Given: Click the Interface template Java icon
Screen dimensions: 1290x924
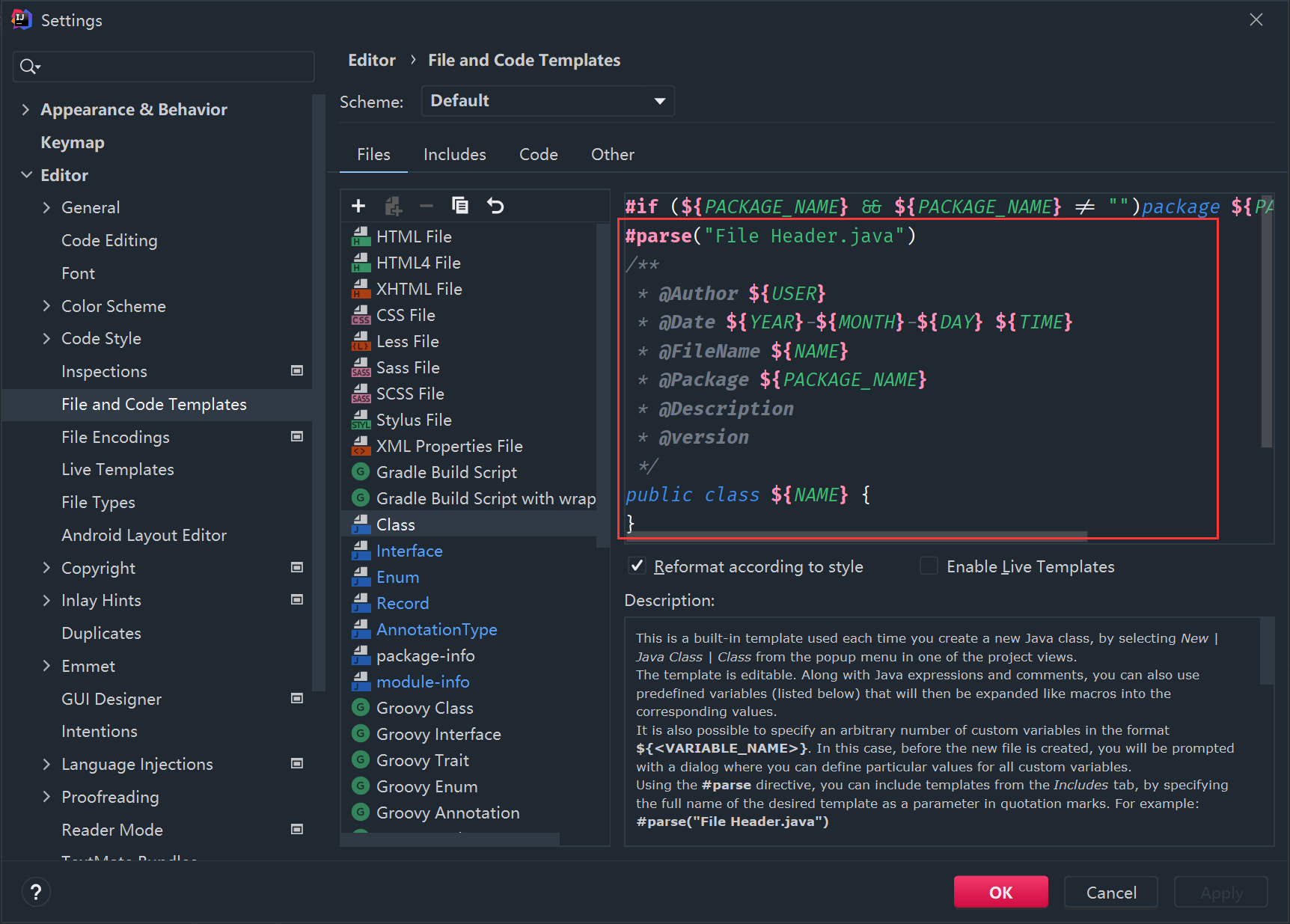Looking at the screenshot, I should click(361, 551).
